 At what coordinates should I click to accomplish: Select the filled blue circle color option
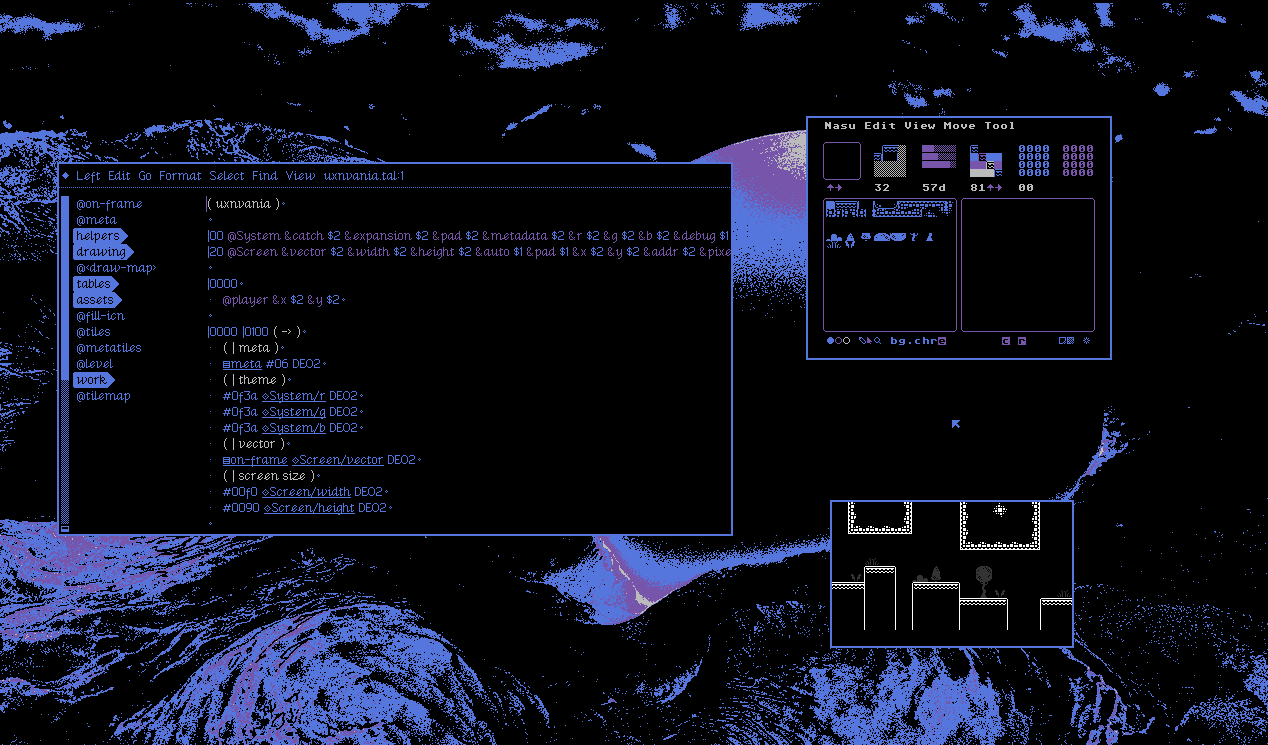pyautogui.click(x=830, y=341)
